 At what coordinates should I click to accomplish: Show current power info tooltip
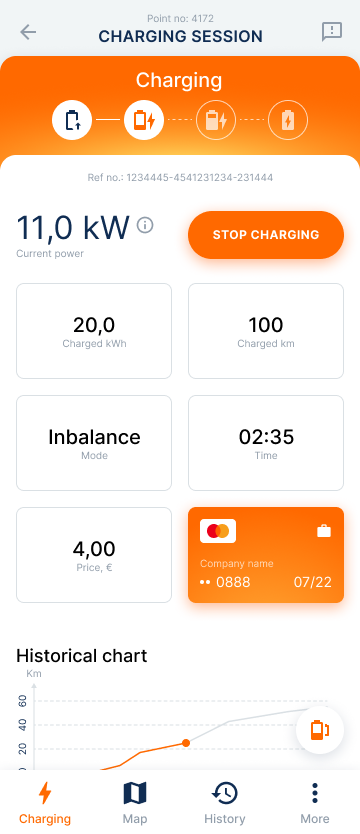point(145,226)
